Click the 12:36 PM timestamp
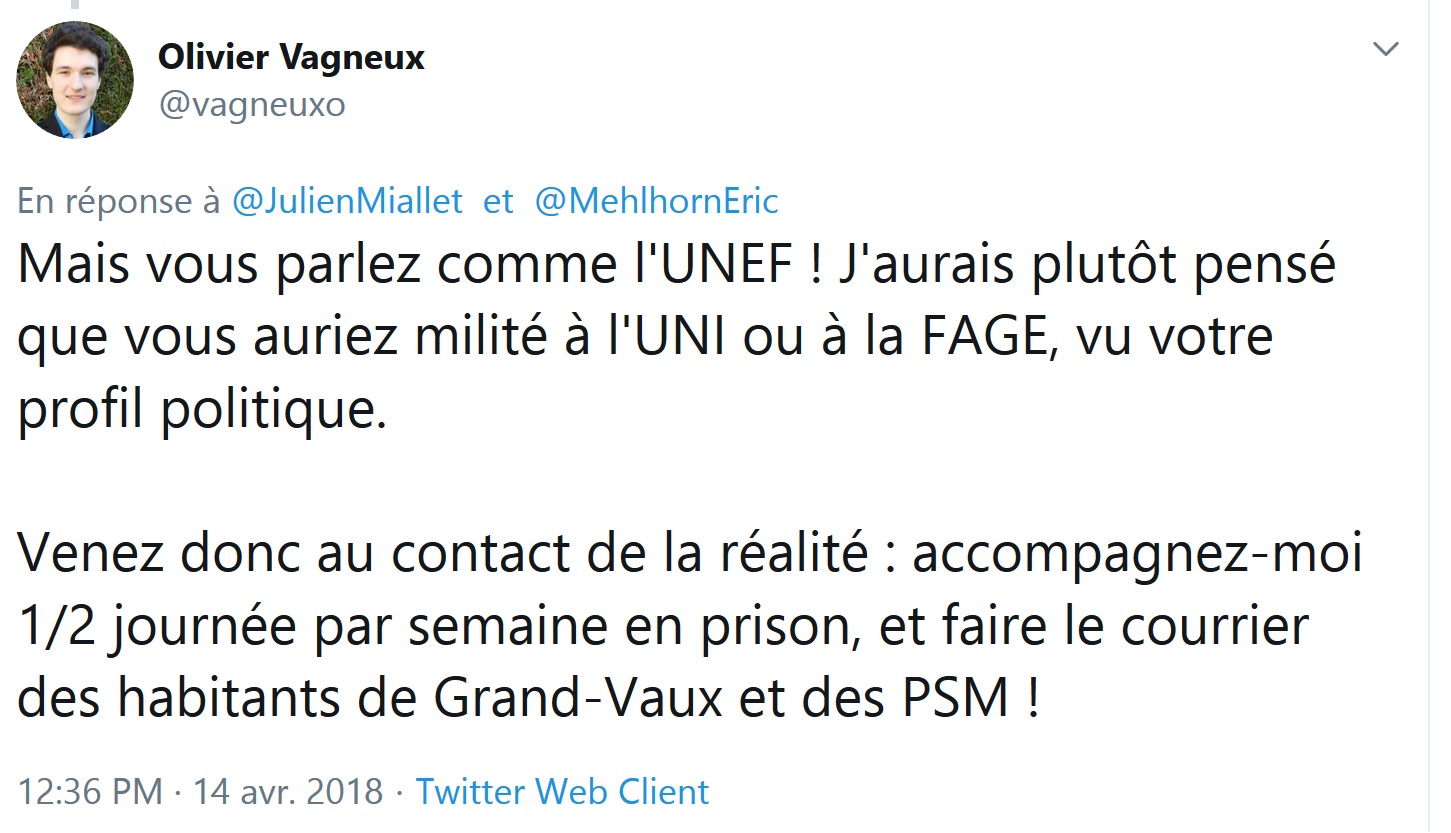 (89, 792)
